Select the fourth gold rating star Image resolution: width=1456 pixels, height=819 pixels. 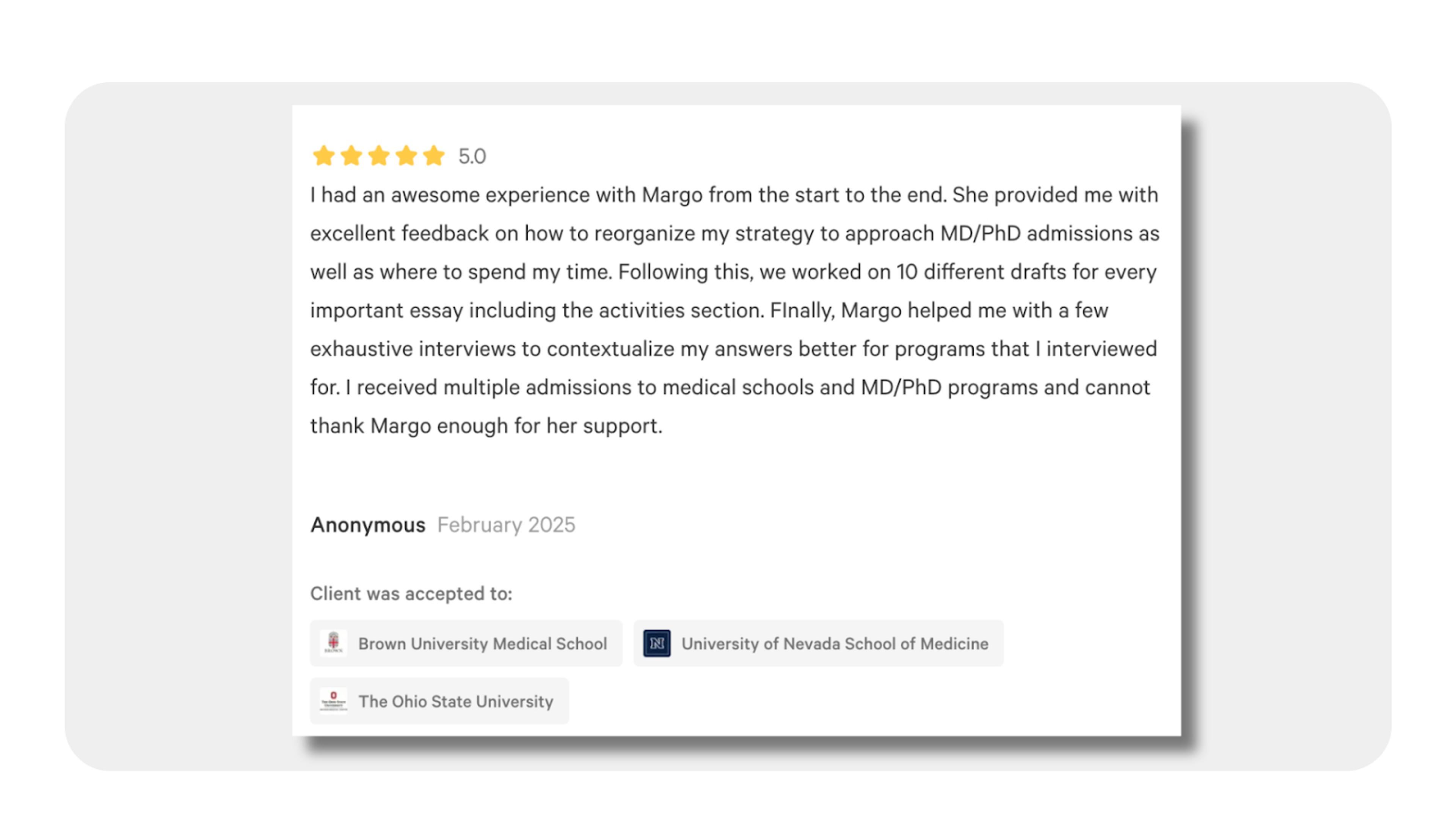click(406, 155)
